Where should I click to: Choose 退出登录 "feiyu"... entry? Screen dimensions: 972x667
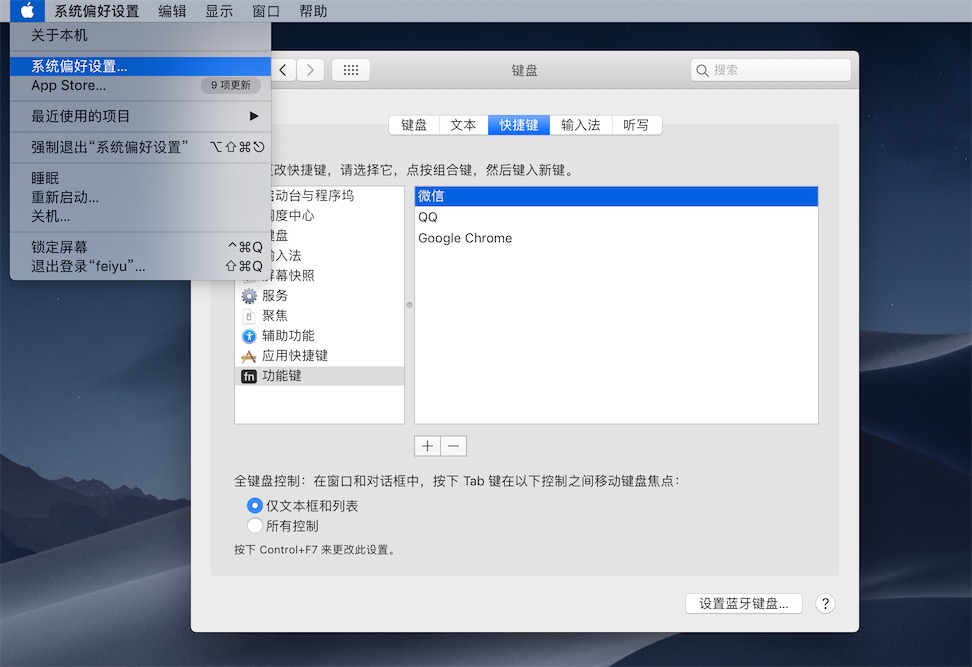[x=141, y=266]
